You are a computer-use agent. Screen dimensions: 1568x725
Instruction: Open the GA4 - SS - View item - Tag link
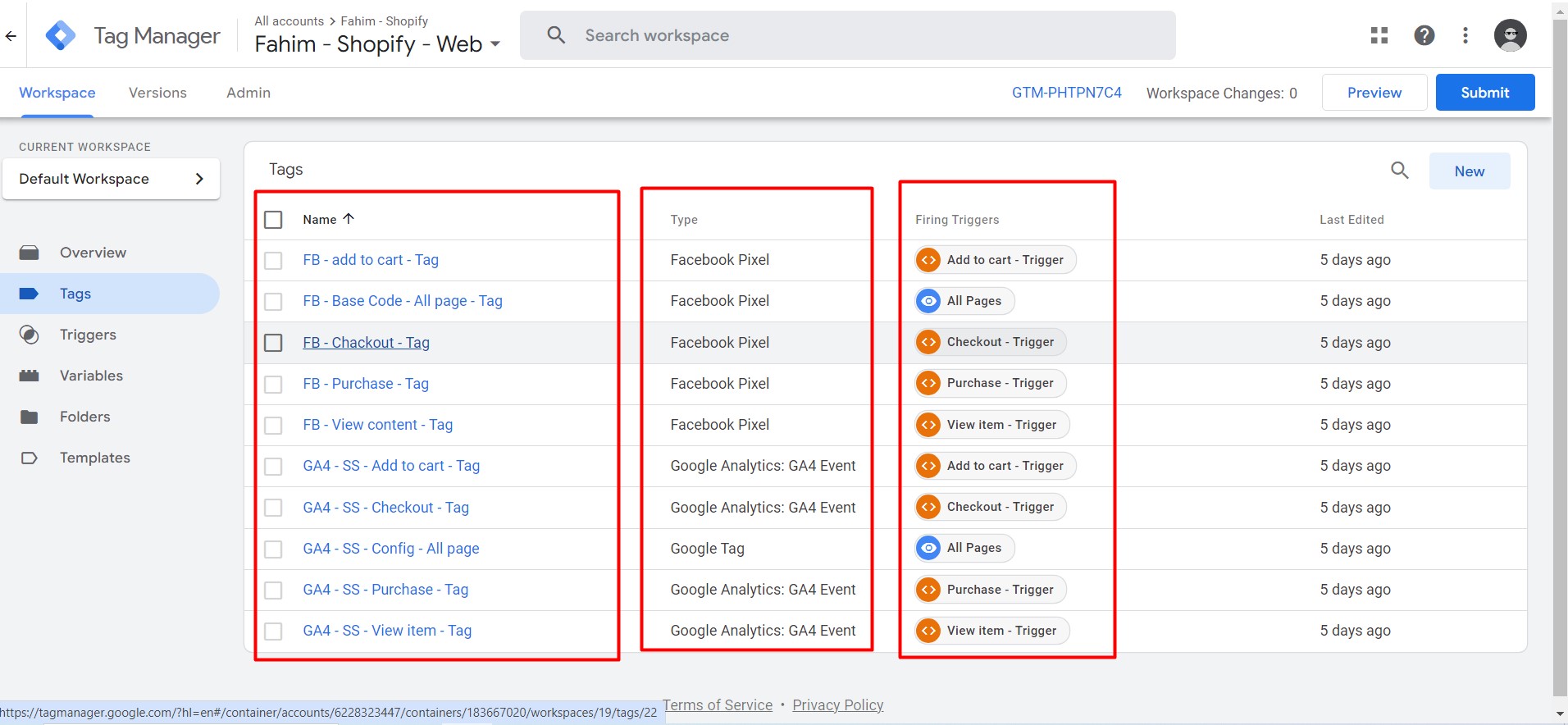pos(387,631)
